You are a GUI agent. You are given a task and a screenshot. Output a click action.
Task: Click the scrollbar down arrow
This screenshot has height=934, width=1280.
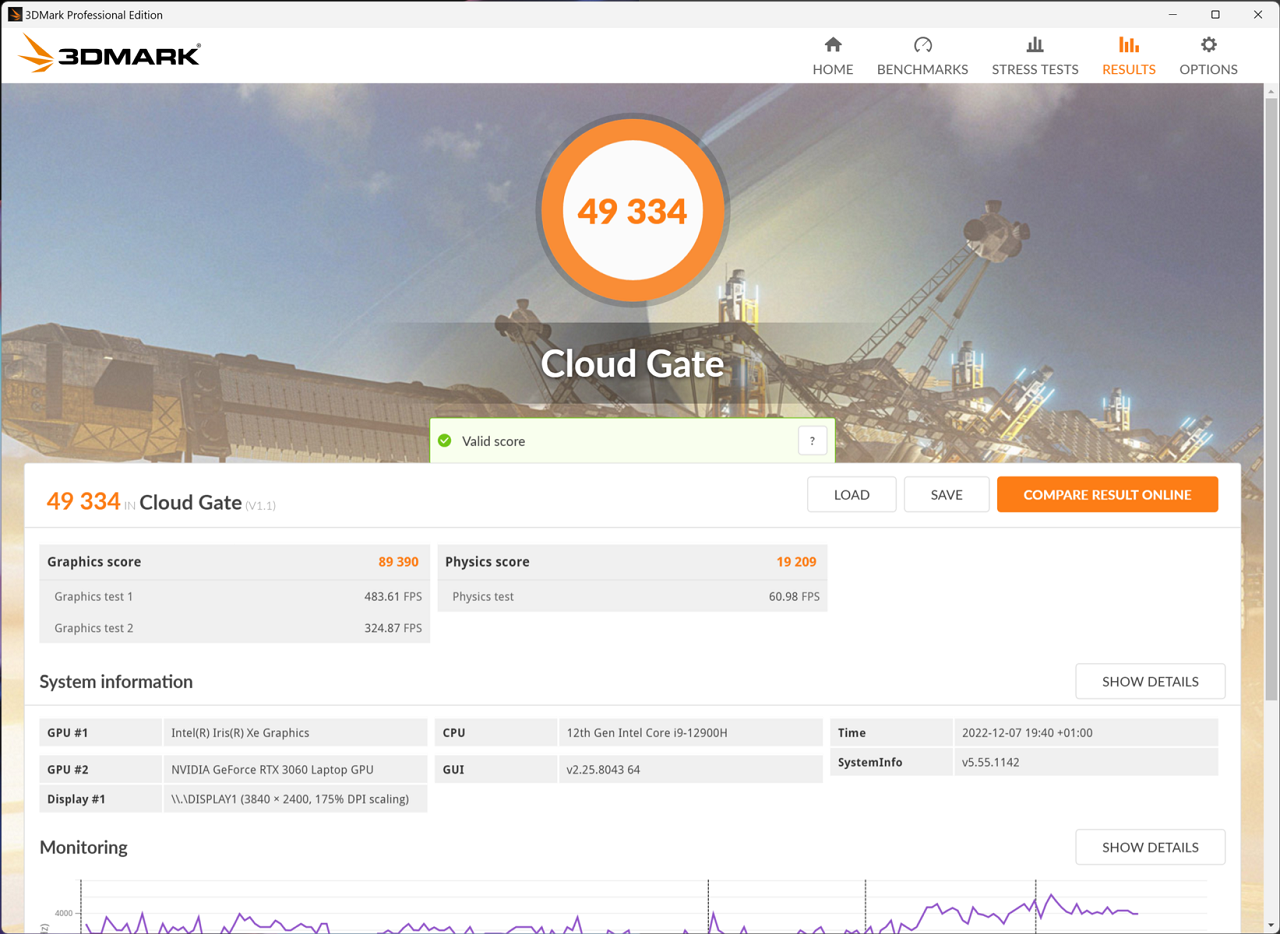tap(1271, 926)
